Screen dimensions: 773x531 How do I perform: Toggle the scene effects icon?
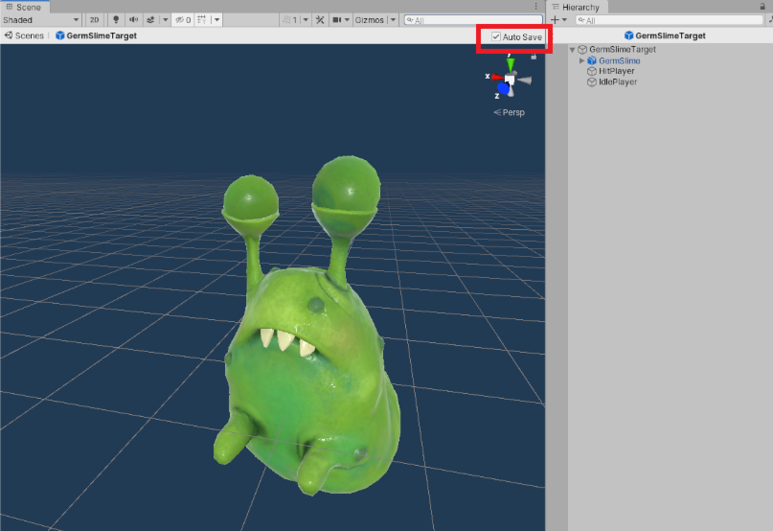(150, 20)
